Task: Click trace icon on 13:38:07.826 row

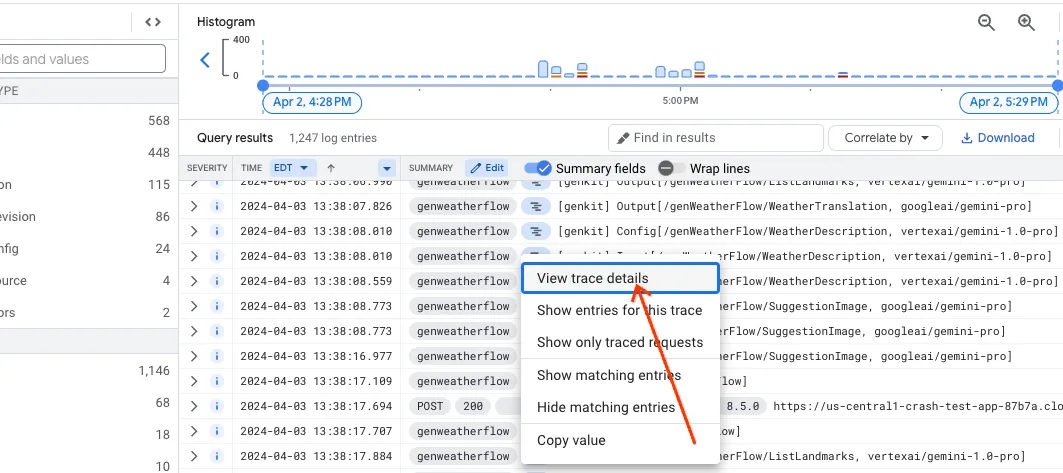Action: [536, 206]
